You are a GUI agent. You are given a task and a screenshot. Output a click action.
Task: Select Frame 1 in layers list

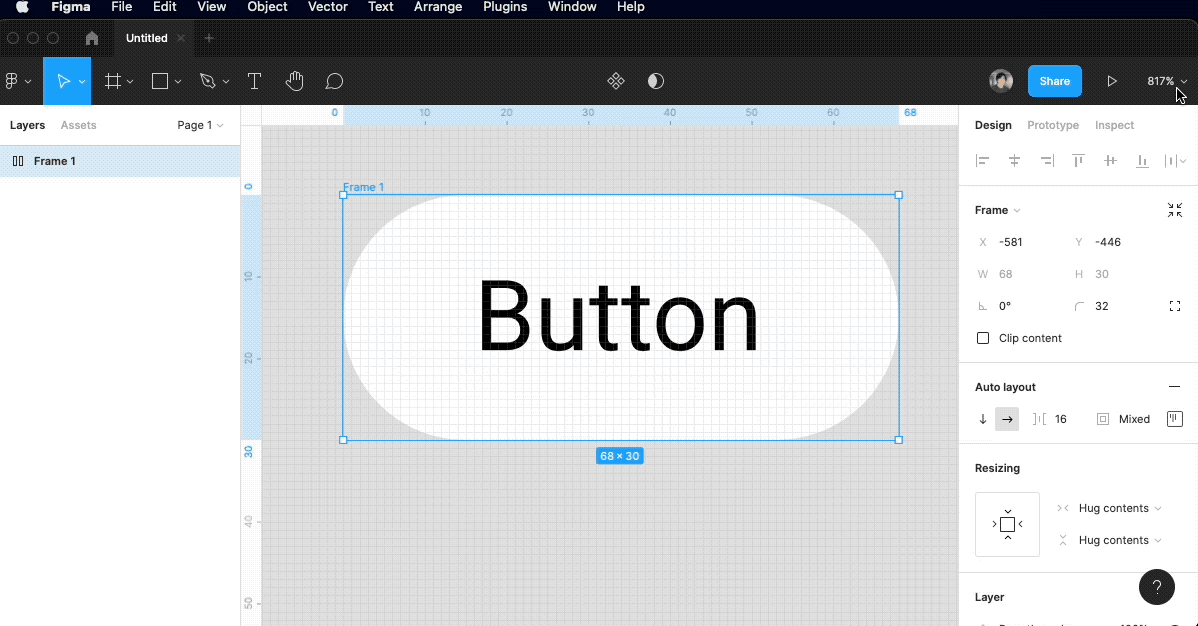click(120, 161)
